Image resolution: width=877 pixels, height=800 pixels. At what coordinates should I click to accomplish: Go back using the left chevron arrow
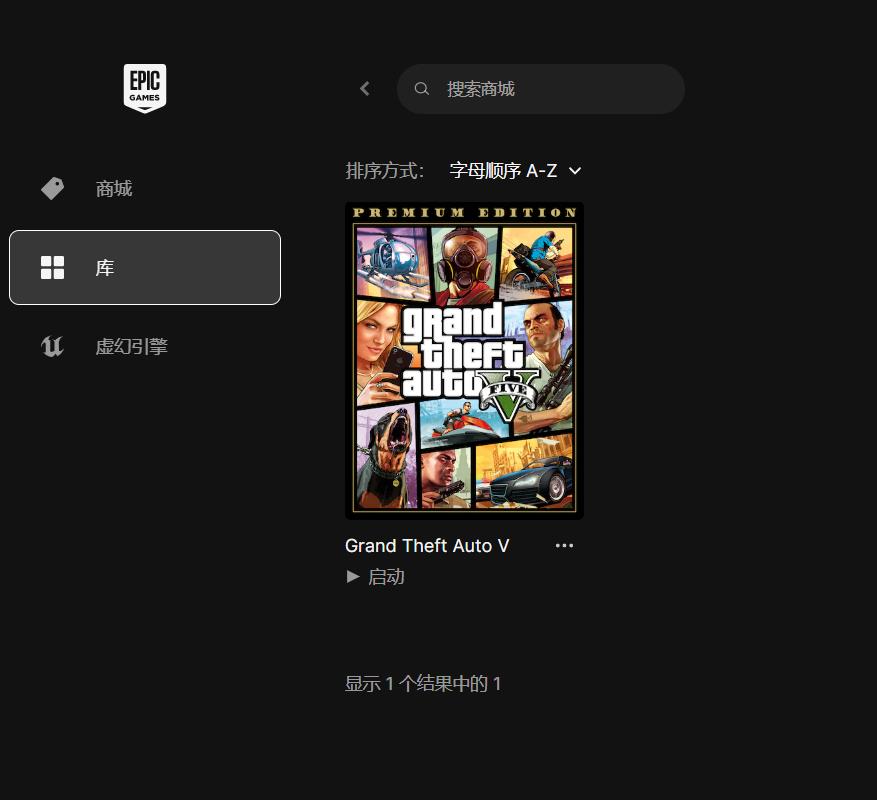[365, 89]
